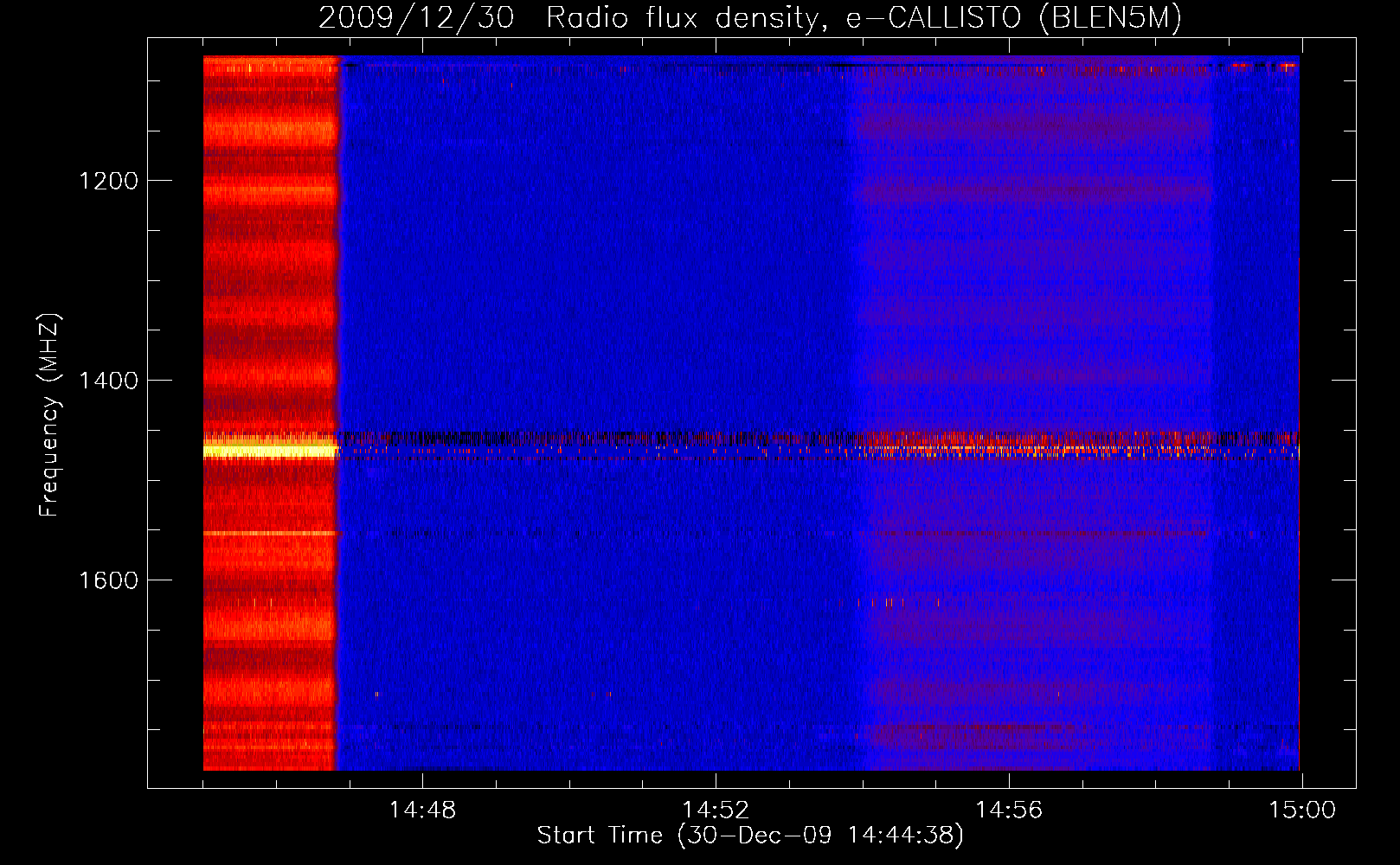This screenshot has height=865, width=1400.
Task: Click the x-axis label 'Start Time (30-Dec-09 14:44:38)'
Action: tap(750, 836)
